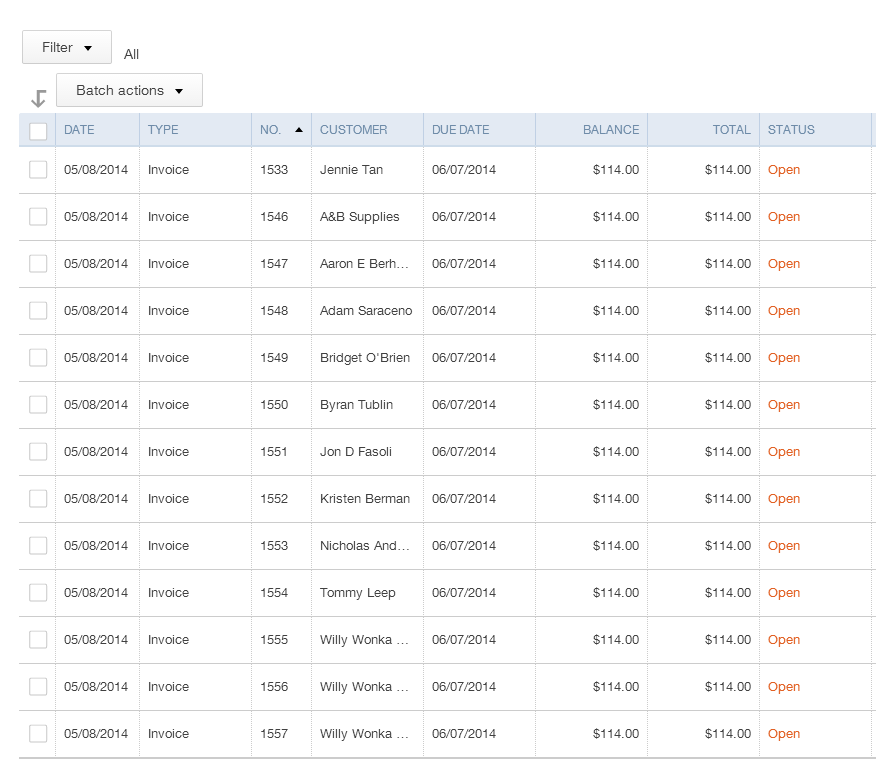Click date 05/08/2014 for invoice 1548
The width and height of the screenshot is (876, 775).
[96, 311]
